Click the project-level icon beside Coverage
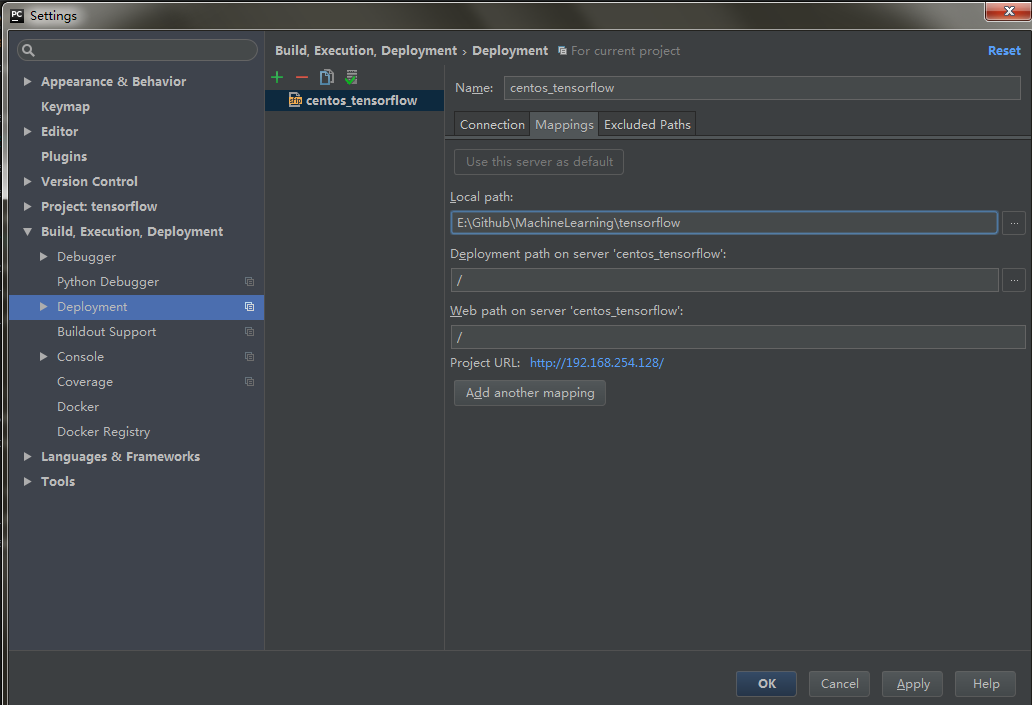Viewport: 1032px width, 705px height. [x=249, y=382]
